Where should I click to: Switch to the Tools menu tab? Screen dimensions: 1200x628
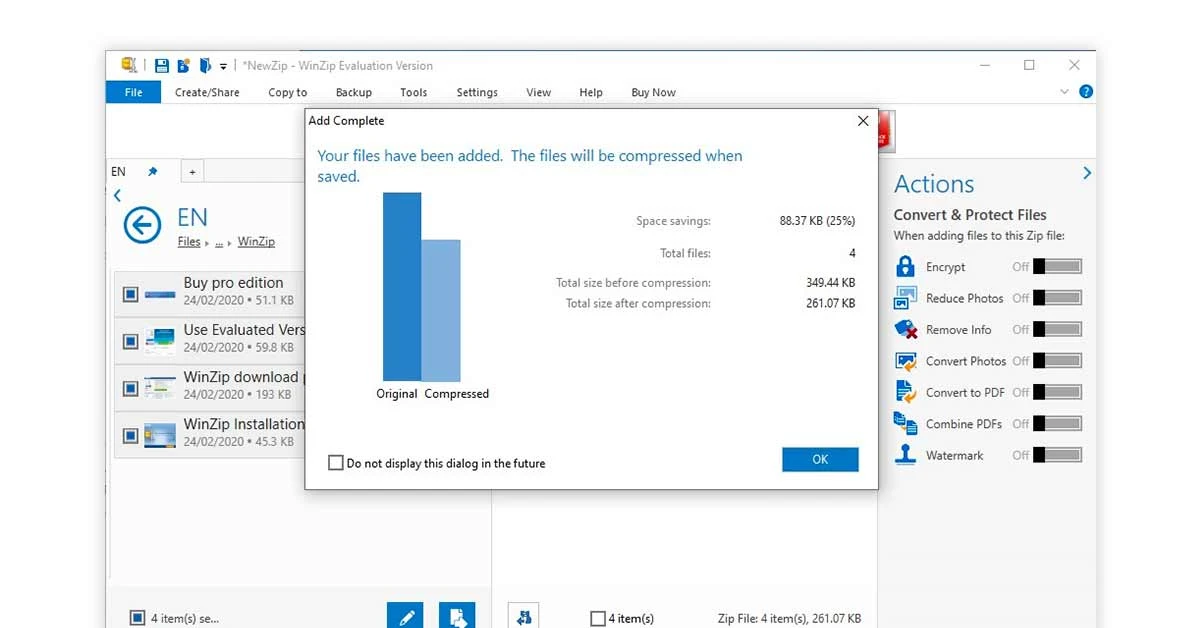pos(414,92)
